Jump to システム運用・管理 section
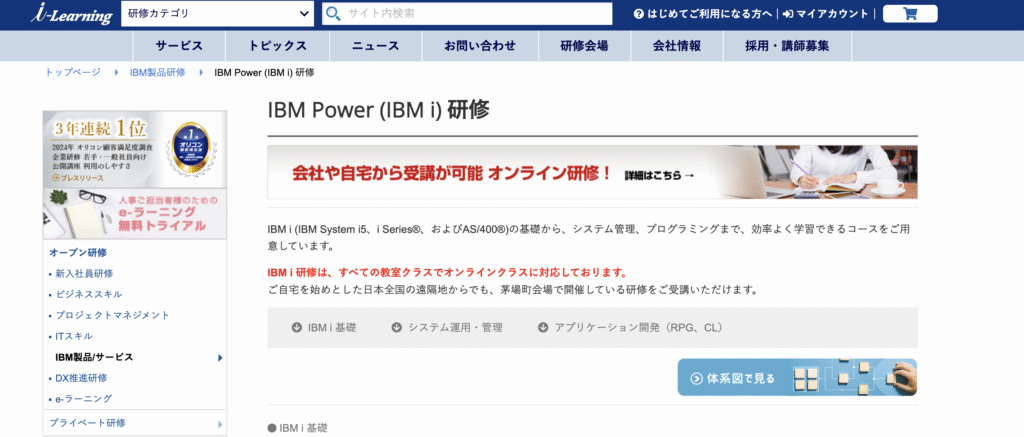 tap(455, 327)
